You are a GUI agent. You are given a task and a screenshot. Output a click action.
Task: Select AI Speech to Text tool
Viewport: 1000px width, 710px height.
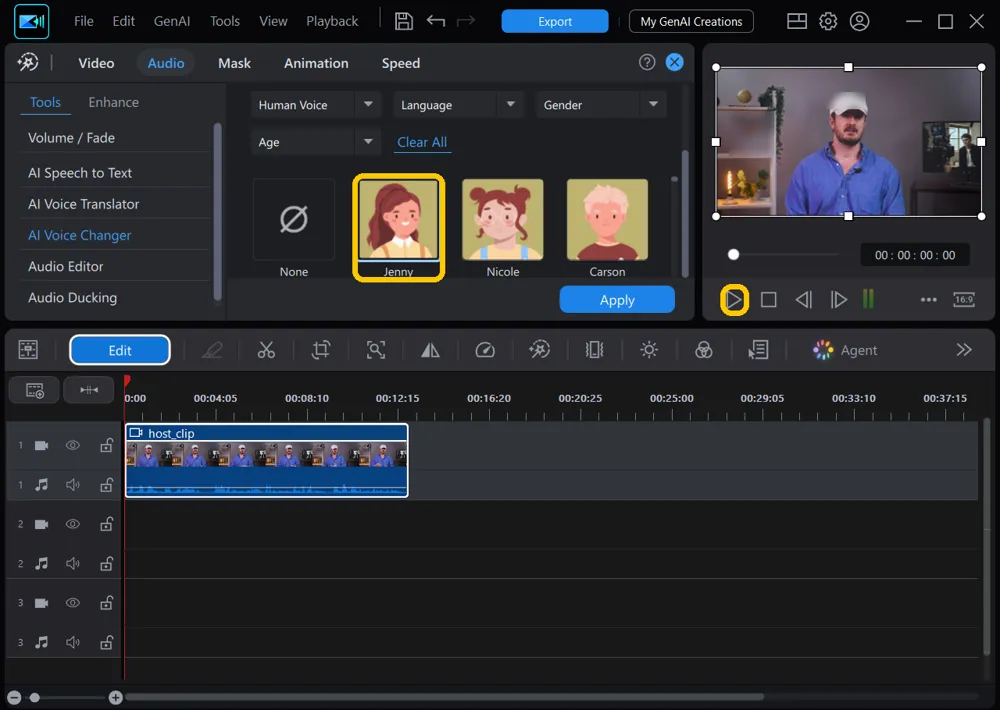click(80, 173)
